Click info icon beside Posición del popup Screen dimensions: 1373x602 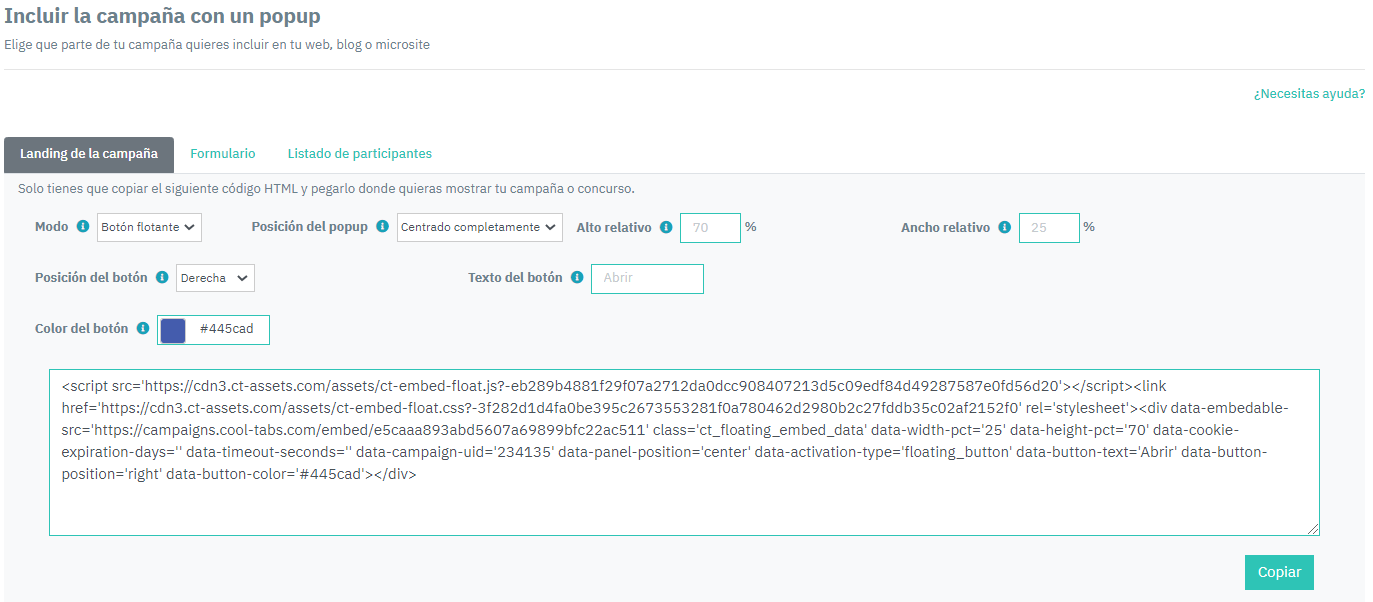pyautogui.click(x=382, y=227)
